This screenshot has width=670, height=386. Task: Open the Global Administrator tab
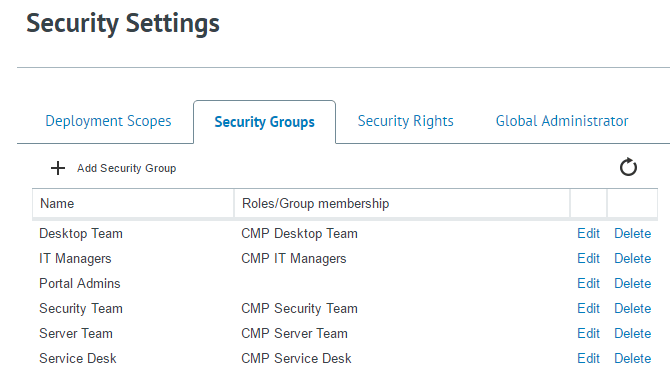point(562,121)
